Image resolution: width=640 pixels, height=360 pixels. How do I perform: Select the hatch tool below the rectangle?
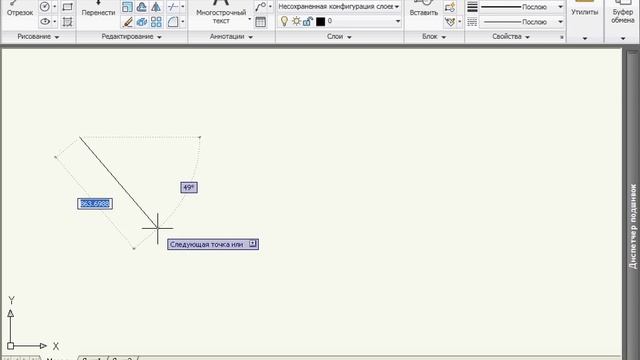67,21
